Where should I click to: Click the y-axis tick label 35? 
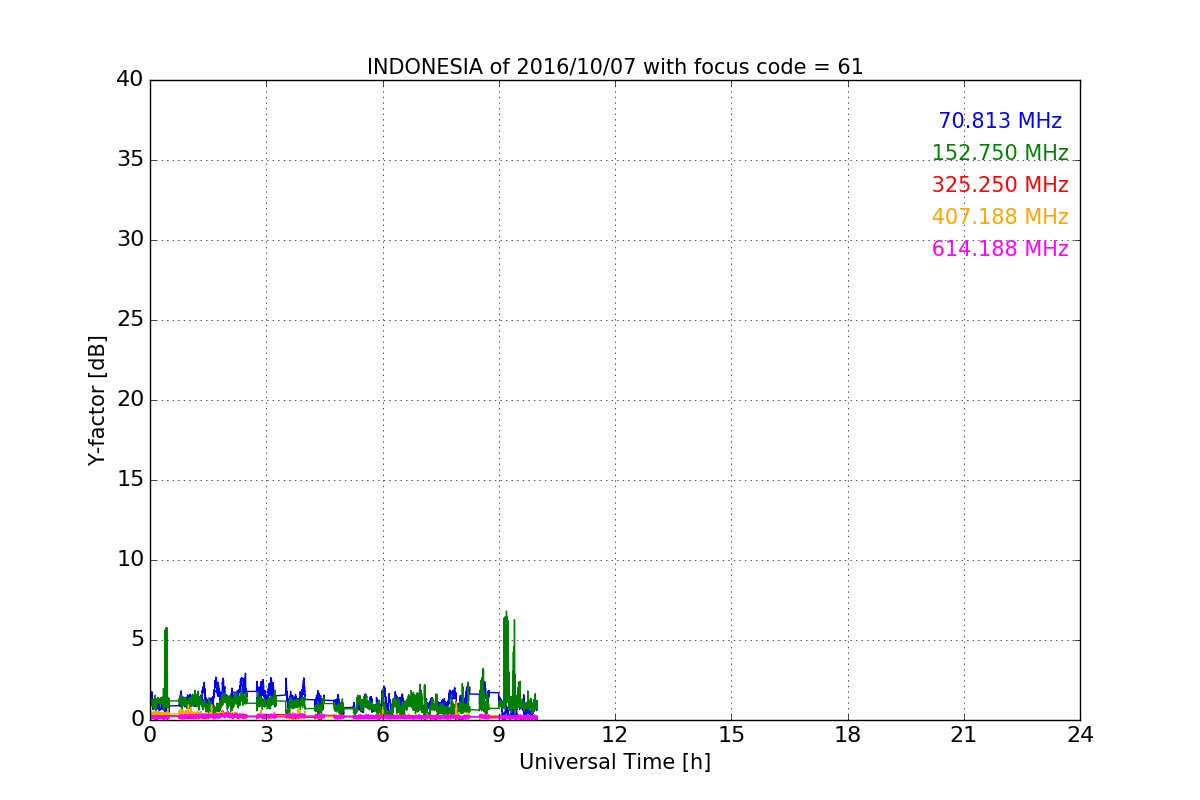(x=130, y=159)
